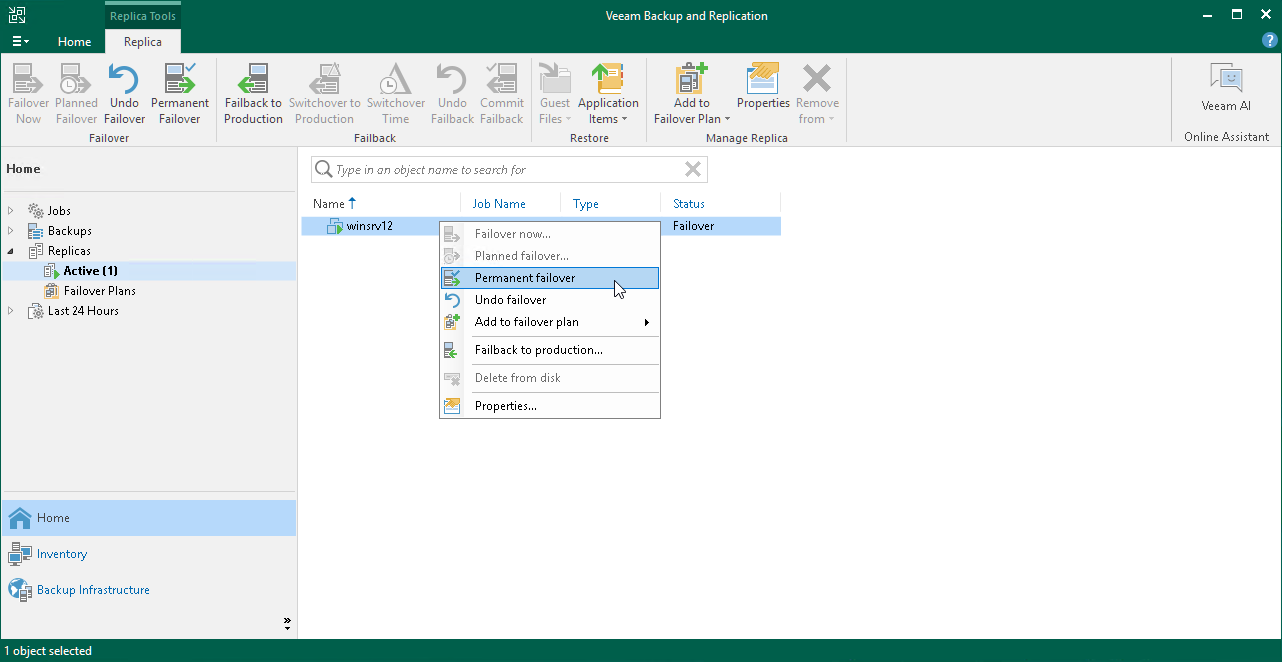The width and height of the screenshot is (1282, 662).
Task: Open the Application Items restore dropdown
Action: pos(608,94)
